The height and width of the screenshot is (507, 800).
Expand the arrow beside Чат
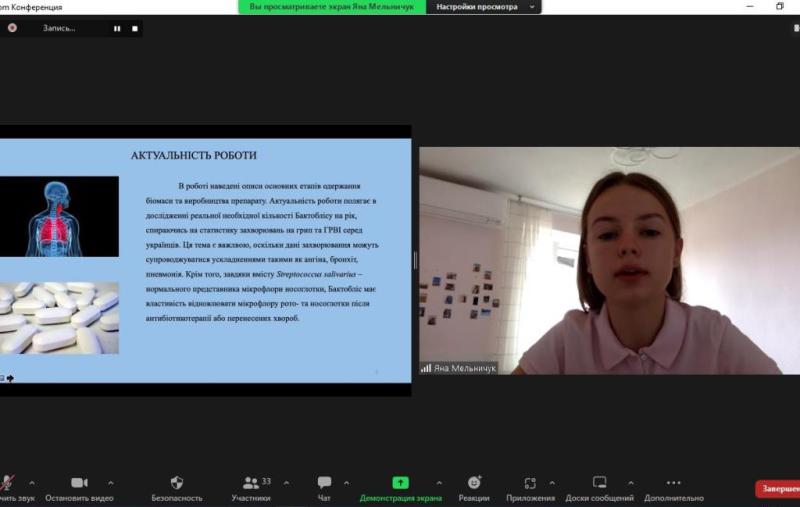[x=346, y=483]
